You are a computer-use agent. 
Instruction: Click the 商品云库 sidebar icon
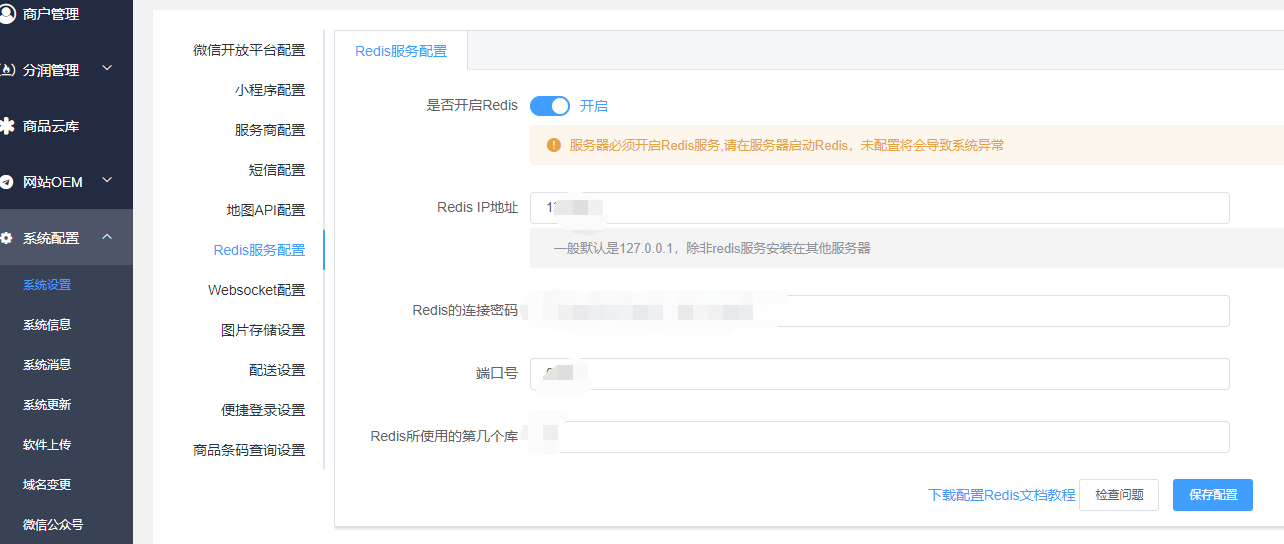point(7,126)
